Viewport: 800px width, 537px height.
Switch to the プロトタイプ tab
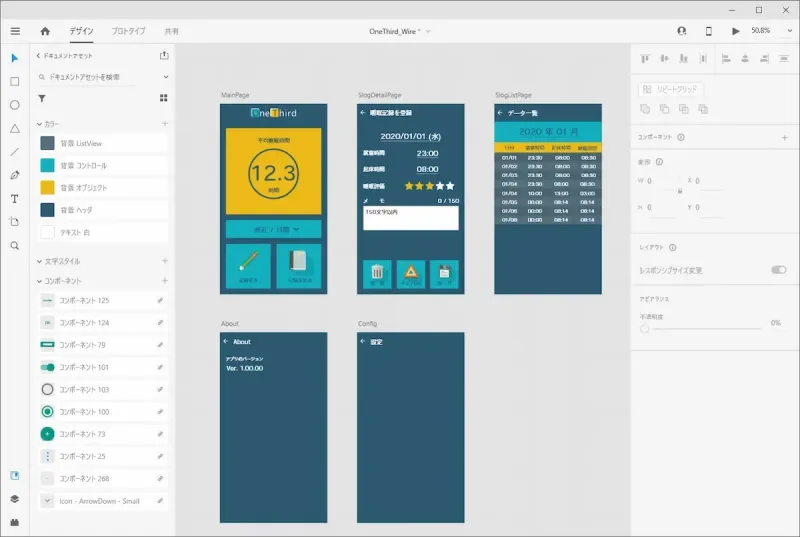click(129, 31)
